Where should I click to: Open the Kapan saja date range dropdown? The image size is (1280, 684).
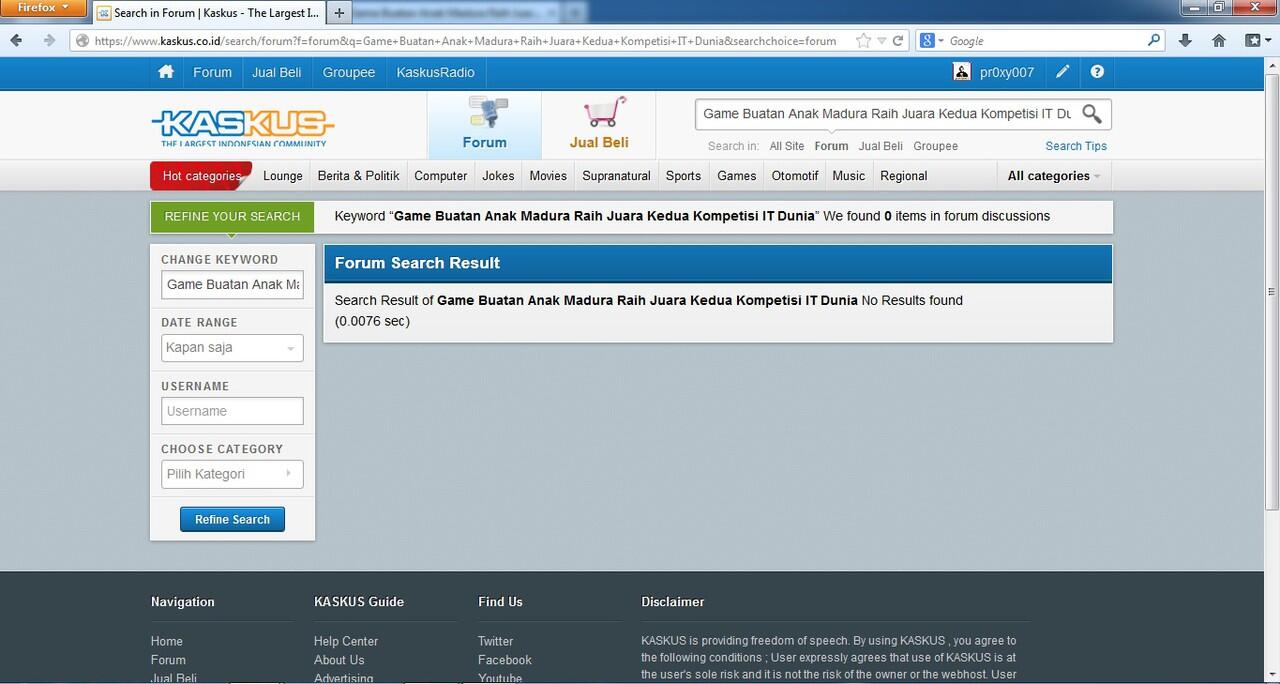click(232, 348)
